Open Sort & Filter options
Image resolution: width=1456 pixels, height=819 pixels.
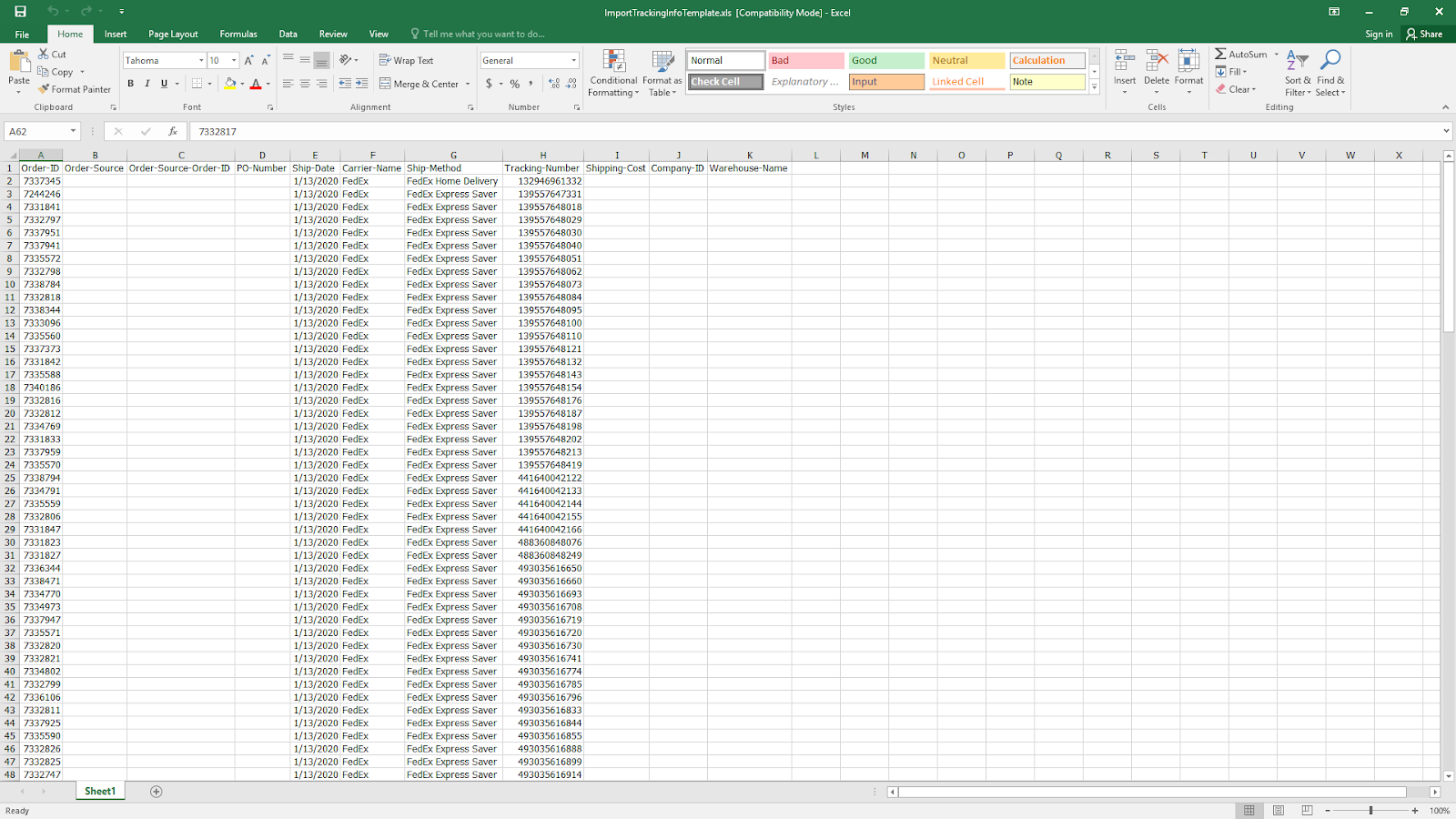(1298, 73)
